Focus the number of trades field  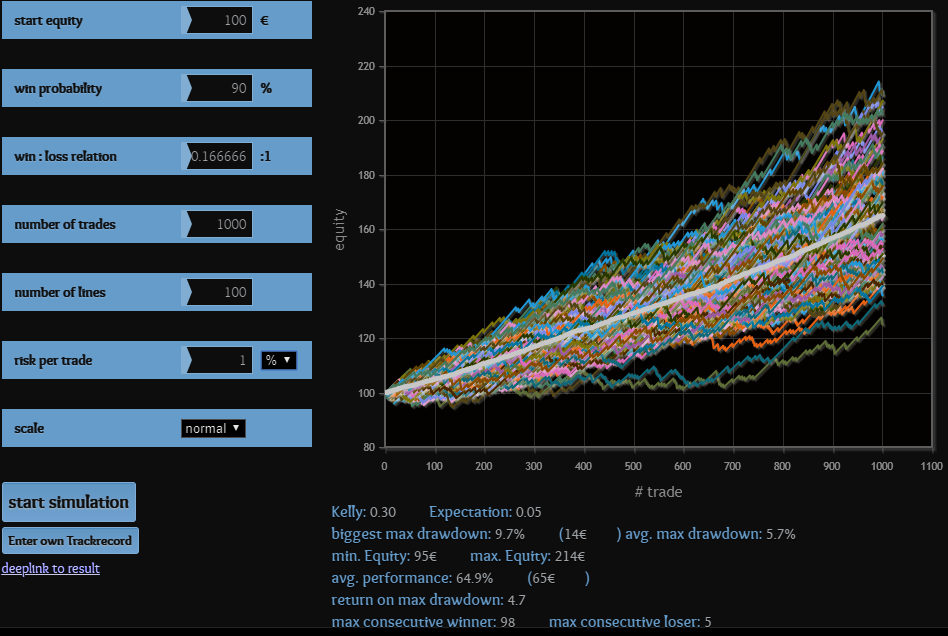pos(219,224)
